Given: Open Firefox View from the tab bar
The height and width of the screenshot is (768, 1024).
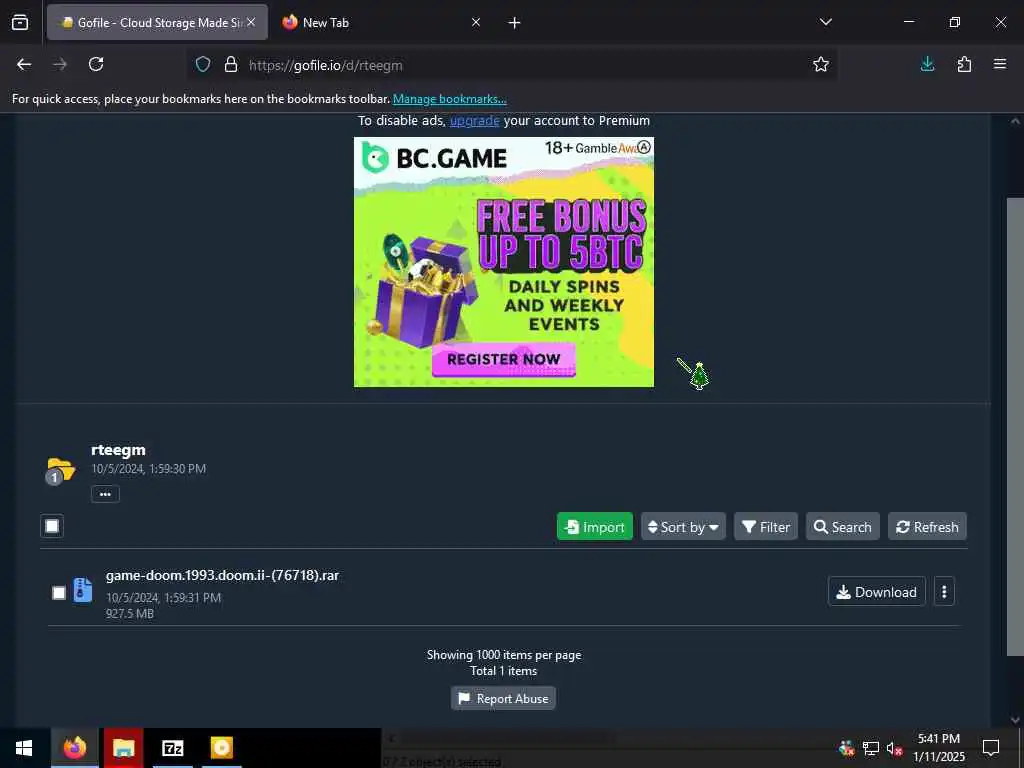Looking at the screenshot, I should [x=20, y=22].
